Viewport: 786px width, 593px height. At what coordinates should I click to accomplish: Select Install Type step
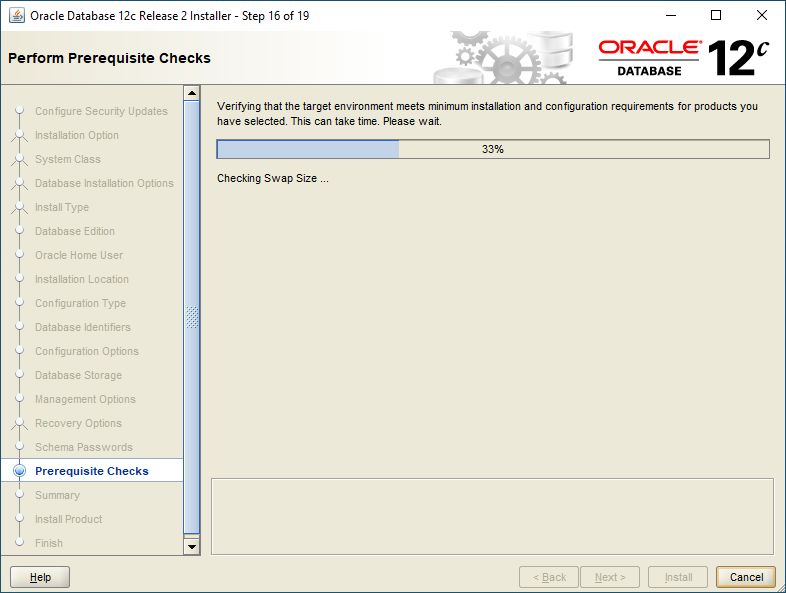(62, 208)
